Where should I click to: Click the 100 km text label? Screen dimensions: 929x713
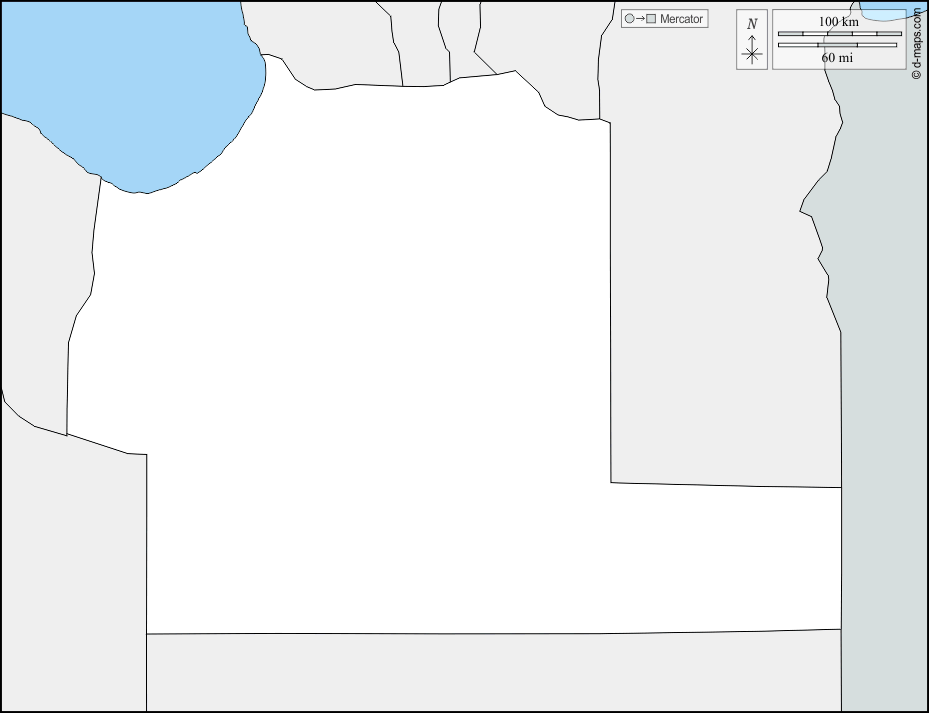(x=838, y=22)
